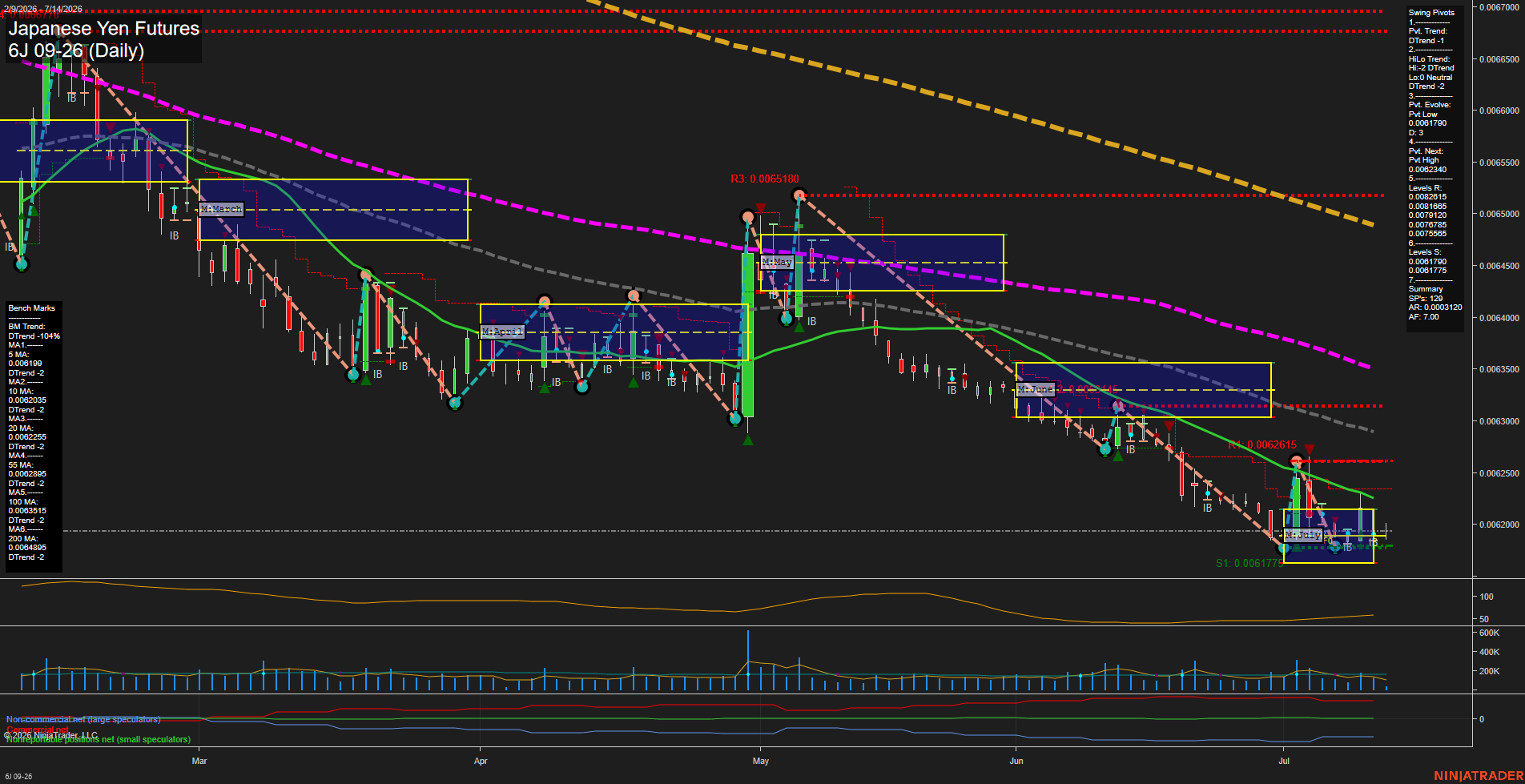
Task: Click the 'Pvt. Trend:' label
Action: [1428, 31]
